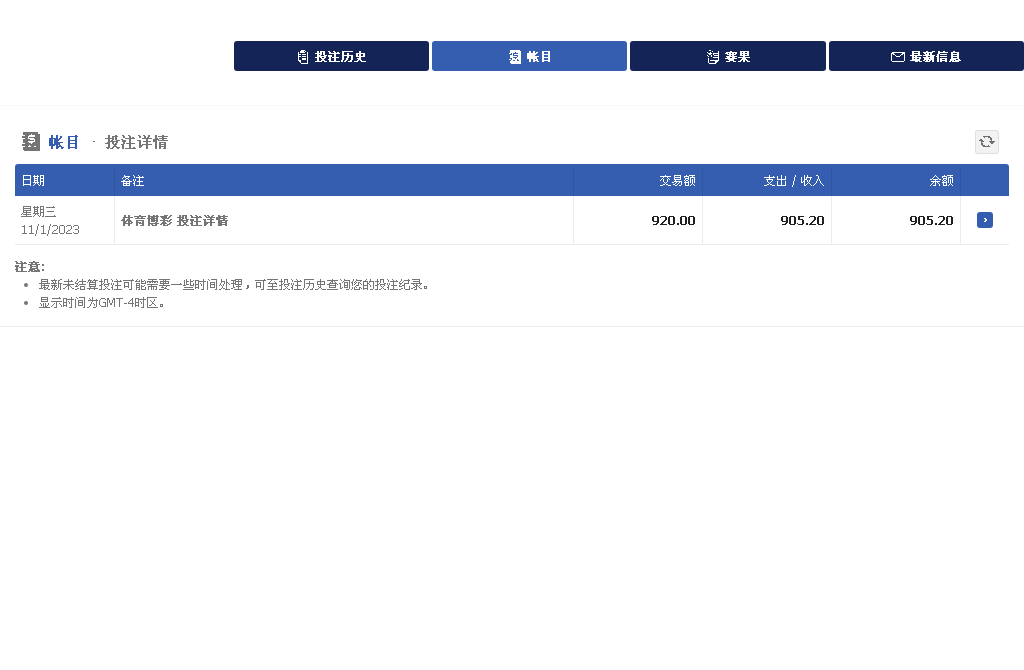This screenshot has width=1024, height=670.
Task: Expand the 11/1/2023 row arrow
Action: [985, 220]
